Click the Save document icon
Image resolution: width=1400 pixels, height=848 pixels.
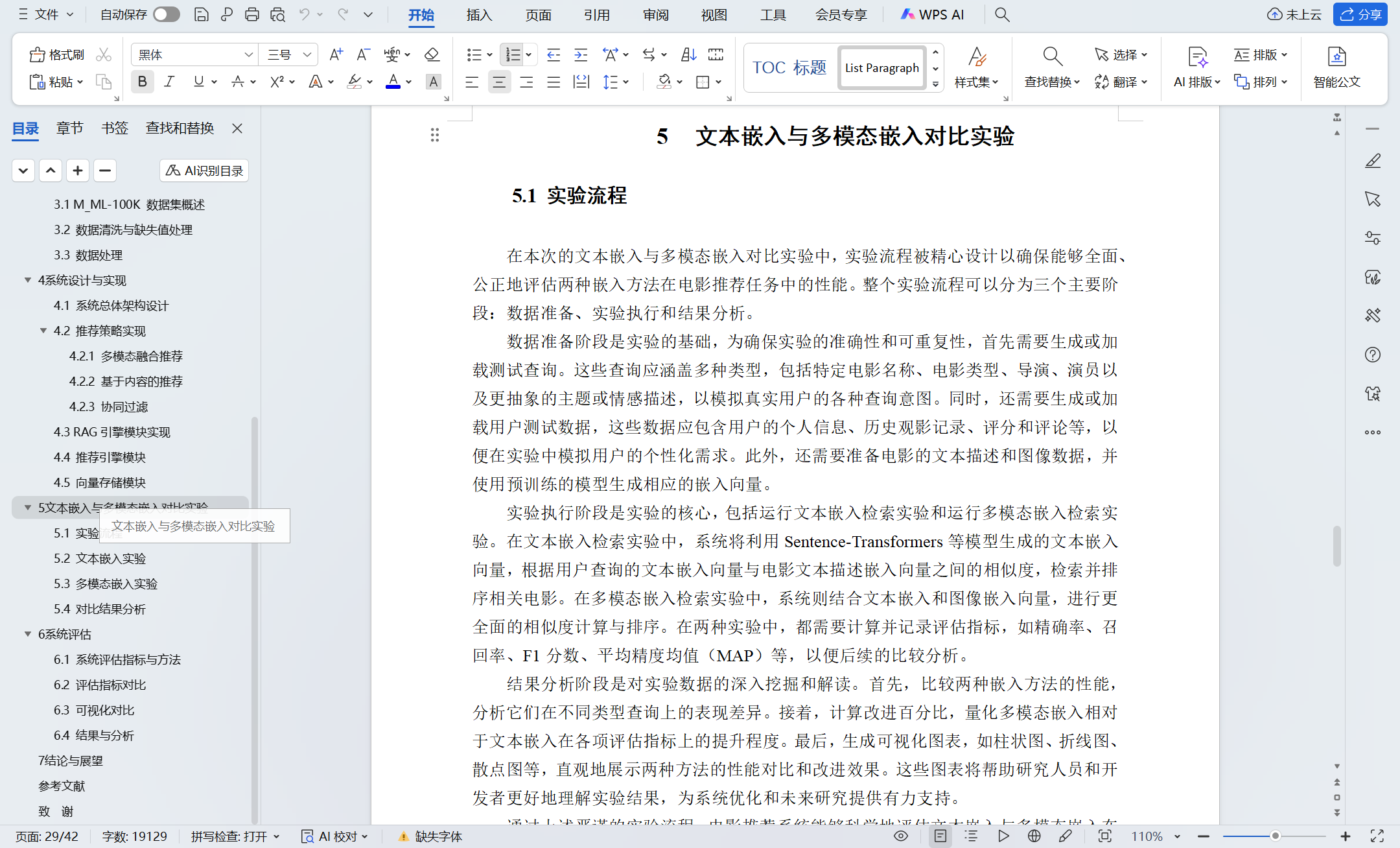[x=202, y=14]
